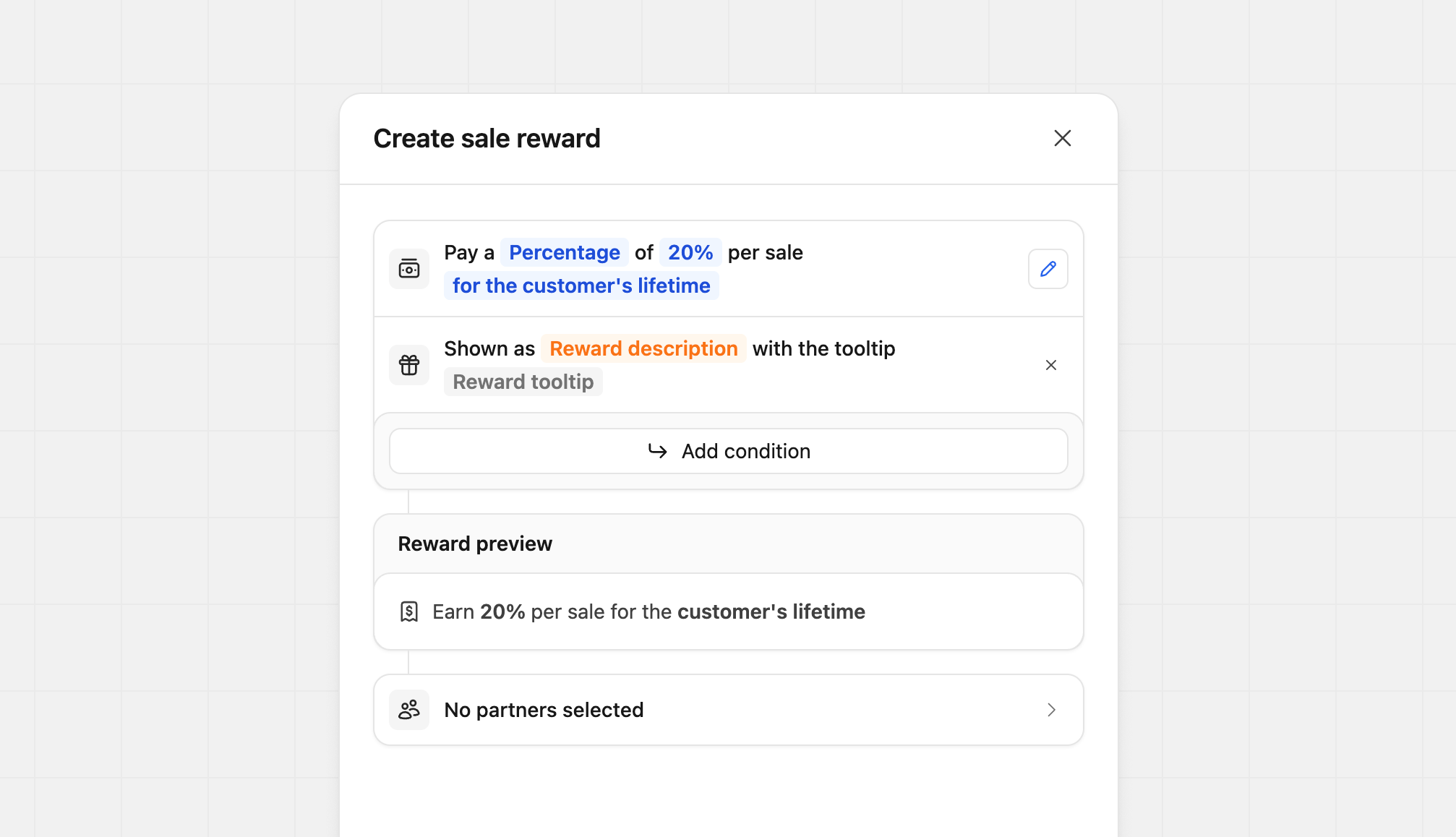Edit the customer's lifetime duration setting
Viewport: 1456px width, 837px height.
(581, 285)
